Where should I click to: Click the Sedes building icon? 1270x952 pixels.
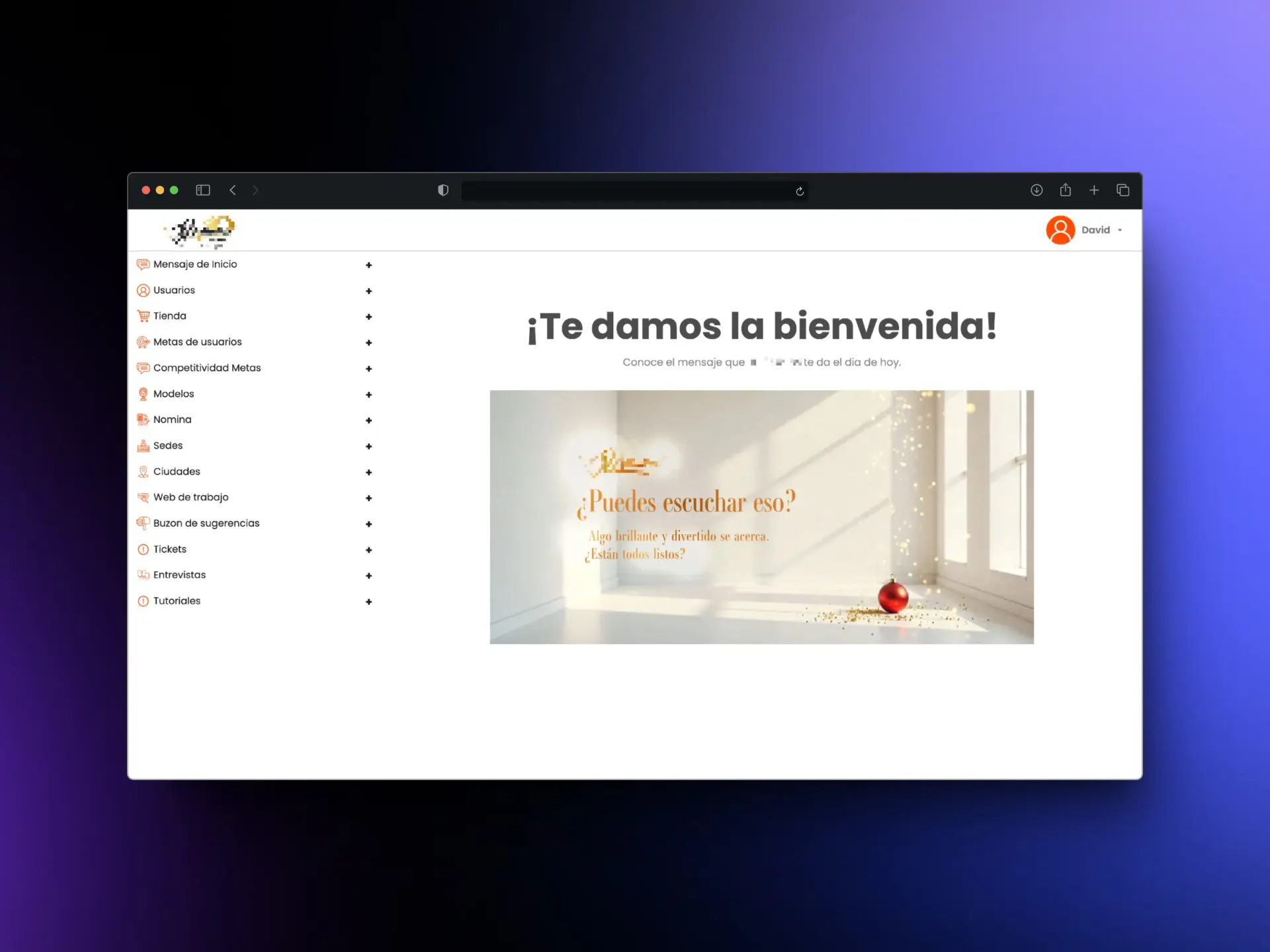(x=143, y=446)
